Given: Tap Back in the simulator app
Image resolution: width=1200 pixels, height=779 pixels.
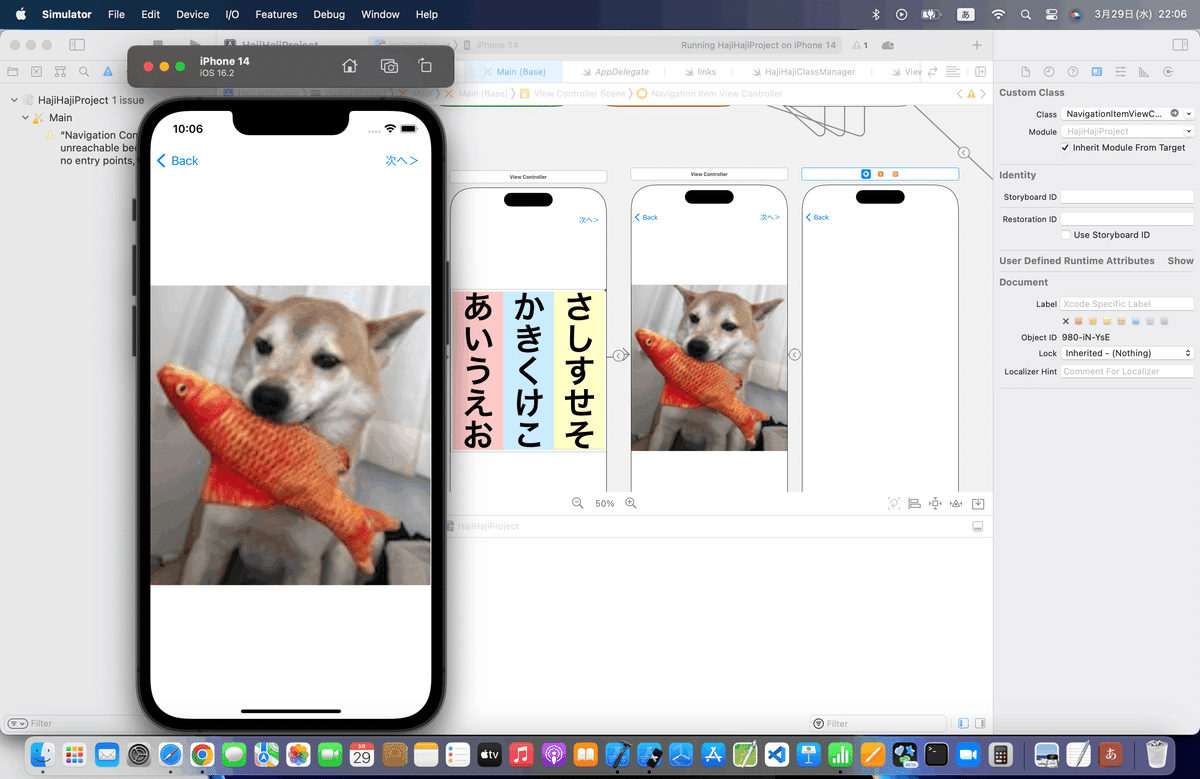Looking at the screenshot, I should coord(178,161).
